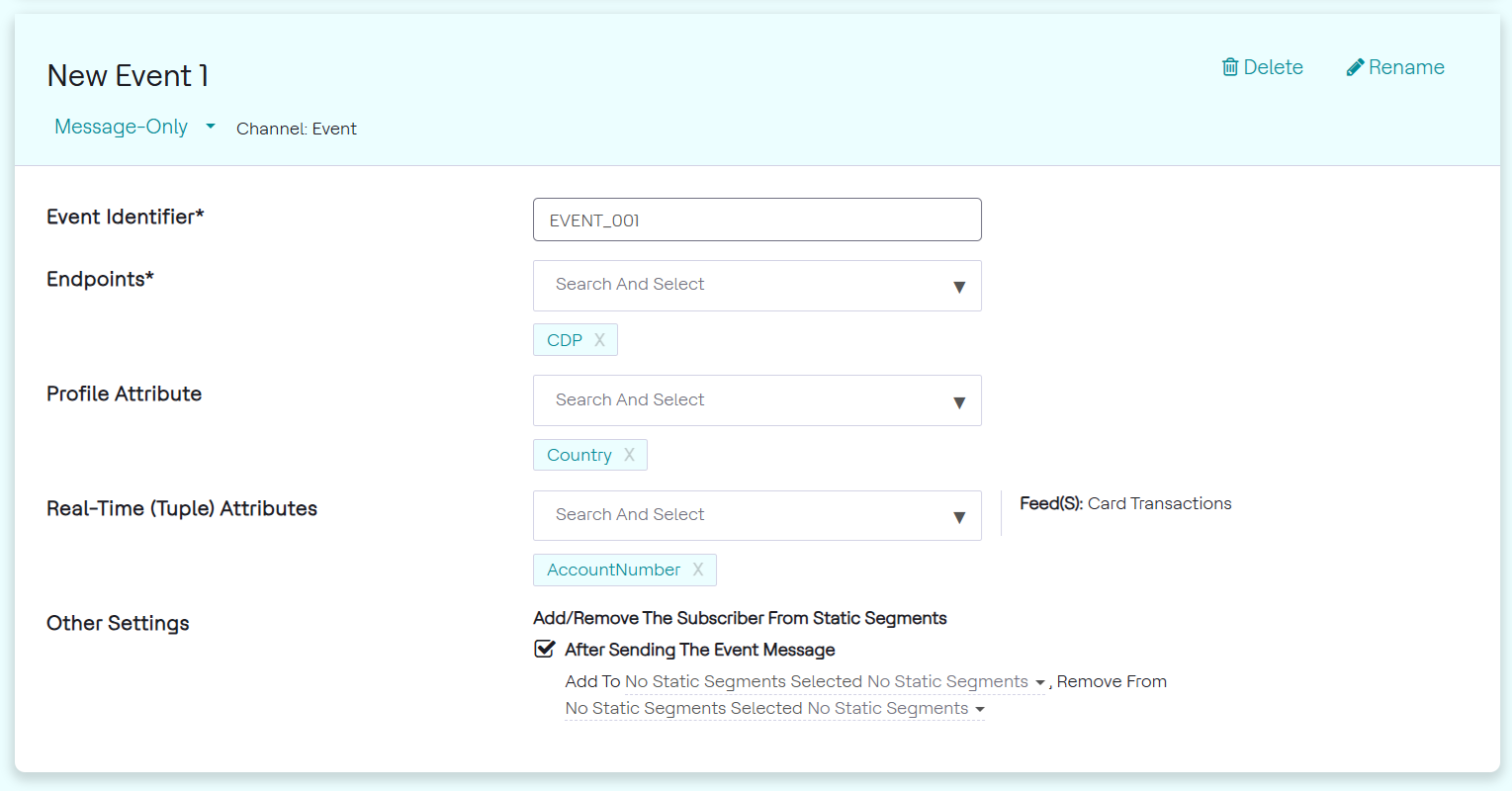The height and width of the screenshot is (791, 1512).
Task: Open the Remove From static segments dropdown
Action: tap(979, 709)
